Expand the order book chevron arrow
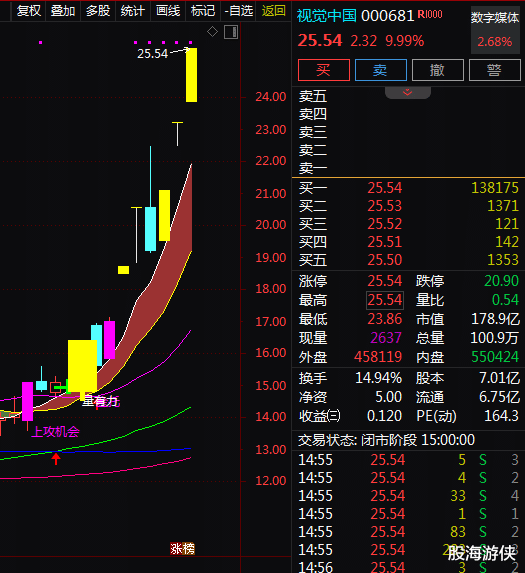 pyautogui.click(x=407, y=92)
